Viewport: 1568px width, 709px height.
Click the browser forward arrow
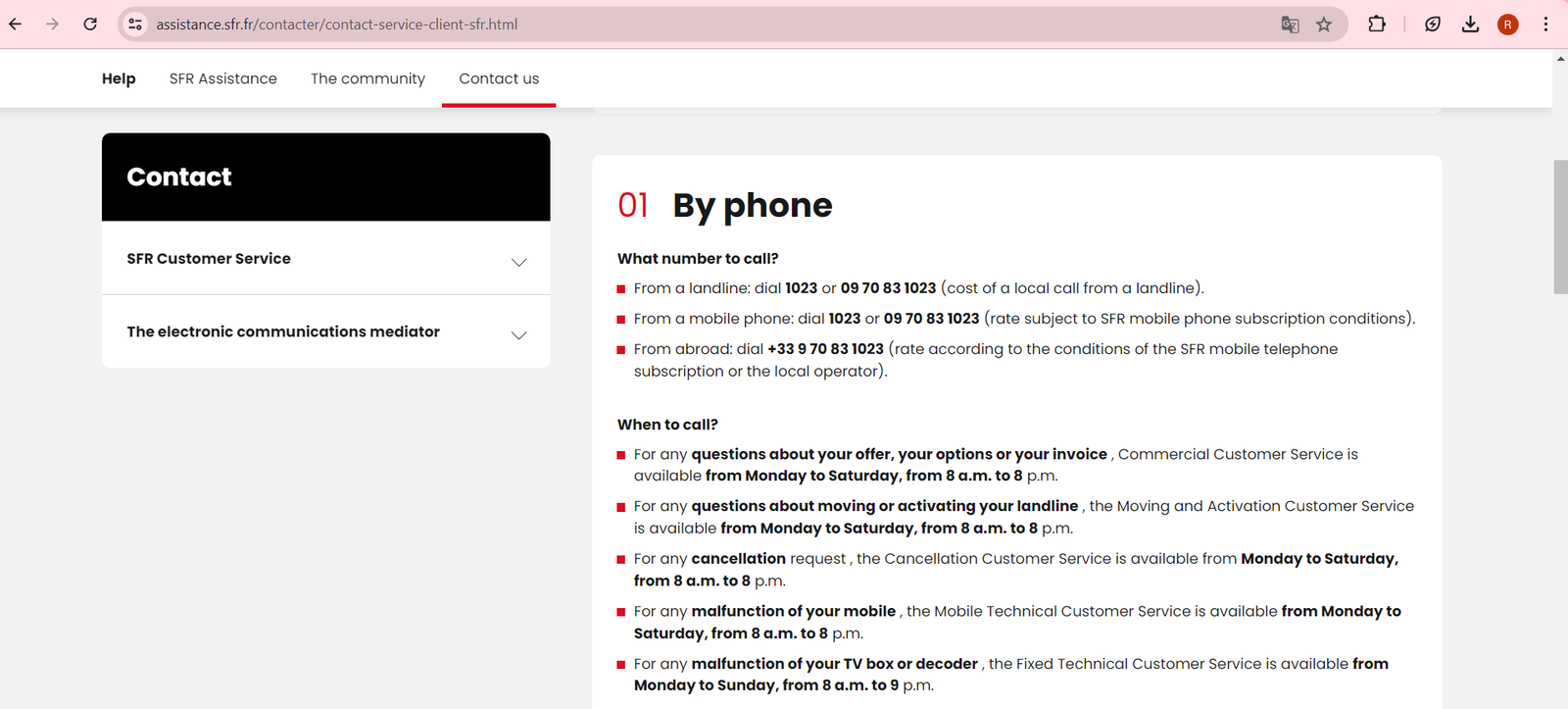click(x=53, y=25)
